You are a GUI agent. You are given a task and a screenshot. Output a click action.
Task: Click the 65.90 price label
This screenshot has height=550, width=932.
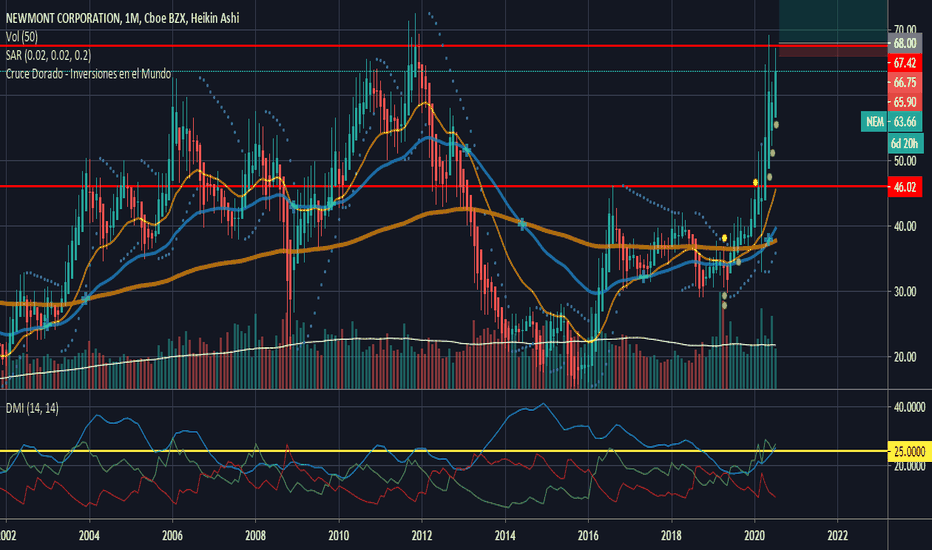[905, 102]
